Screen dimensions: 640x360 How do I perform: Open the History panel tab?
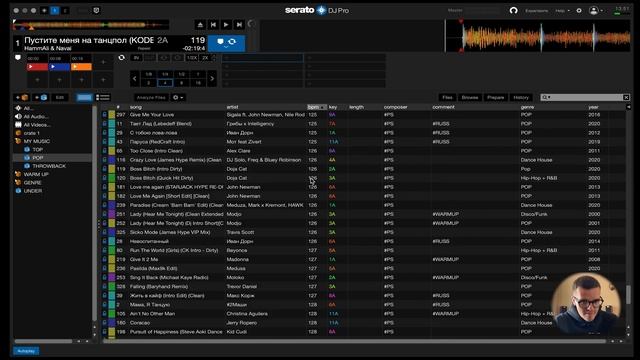(521, 98)
